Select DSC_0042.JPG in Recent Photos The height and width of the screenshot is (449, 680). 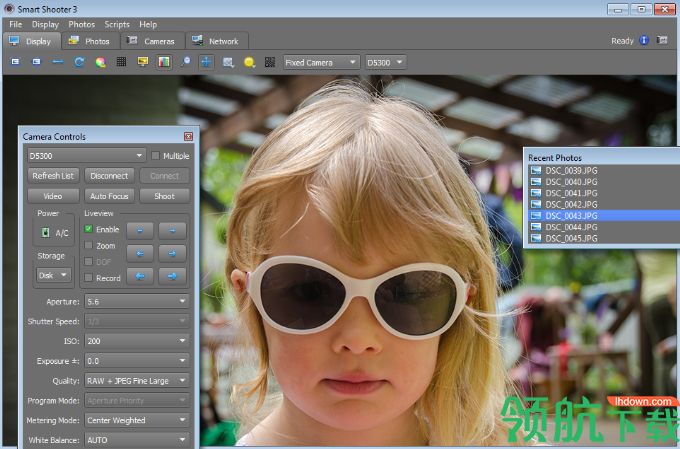[604, 204]
